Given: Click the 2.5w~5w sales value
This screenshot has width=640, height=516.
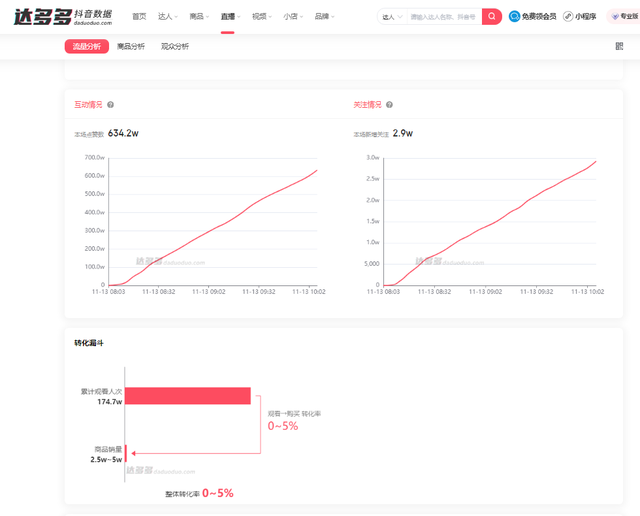Looking at the screenshot, I should coord(106,460).
